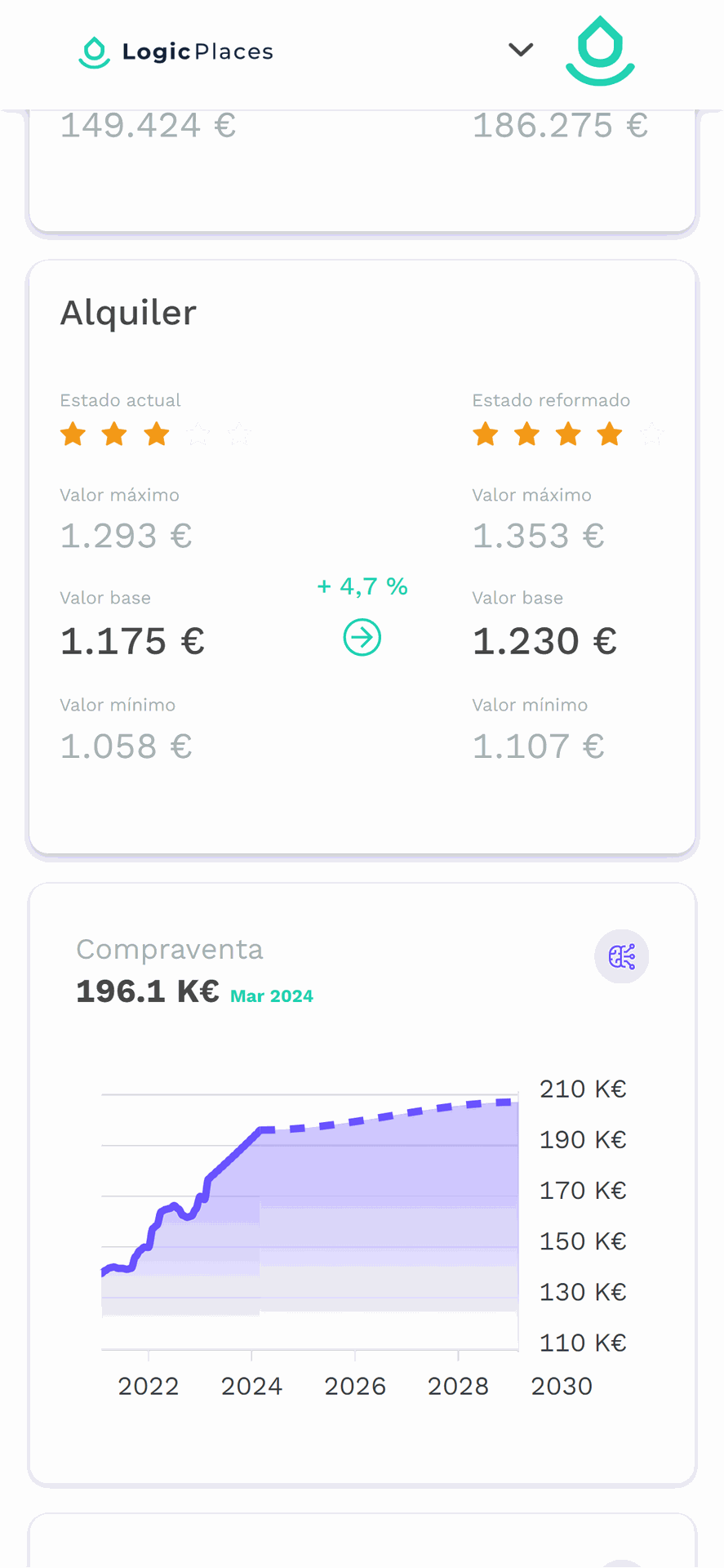
Task: Click the 210 K€ axis label
Action: (x=583, y=1089)
